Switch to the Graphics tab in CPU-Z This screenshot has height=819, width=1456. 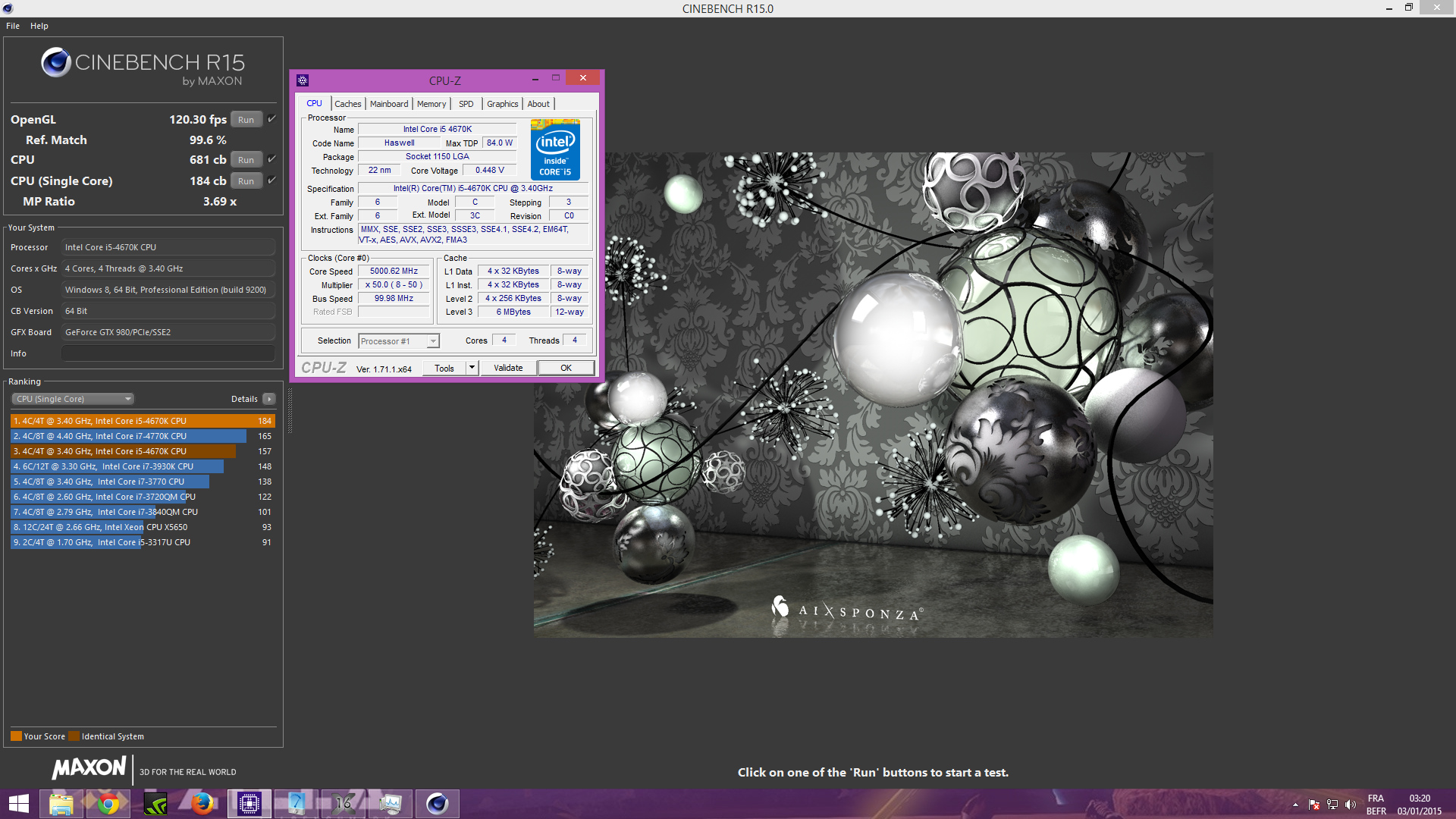coord(503,104)
